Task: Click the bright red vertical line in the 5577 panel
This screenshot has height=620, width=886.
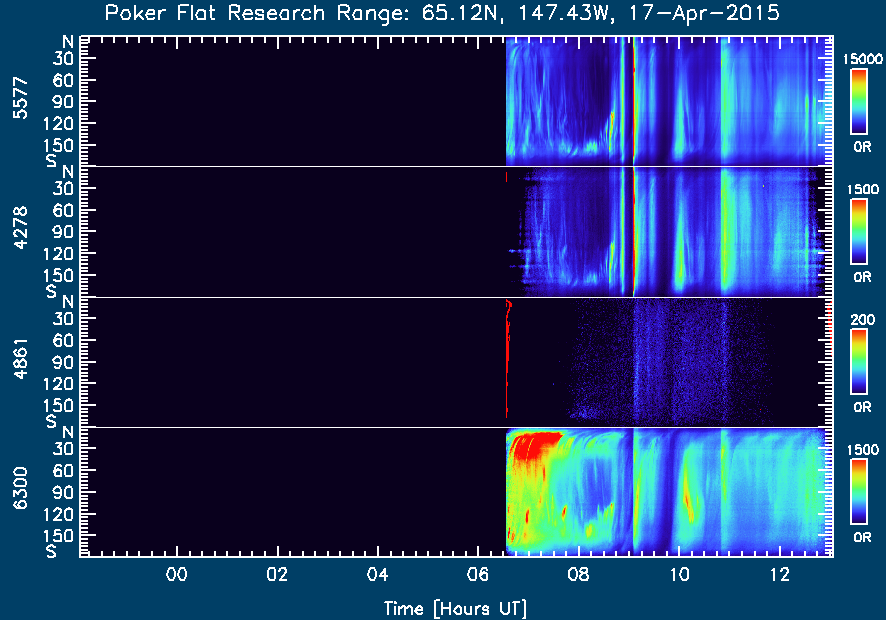Action: [x=634, y=101]
